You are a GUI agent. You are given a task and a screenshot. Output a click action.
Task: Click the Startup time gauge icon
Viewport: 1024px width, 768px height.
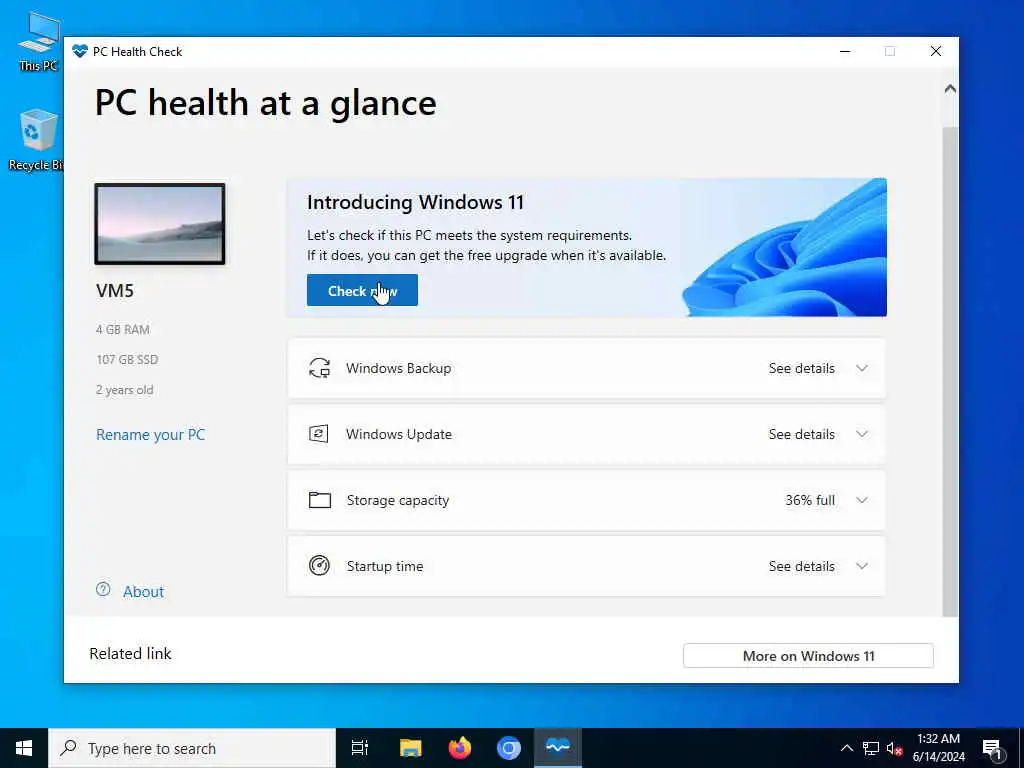tap(319, 566)
